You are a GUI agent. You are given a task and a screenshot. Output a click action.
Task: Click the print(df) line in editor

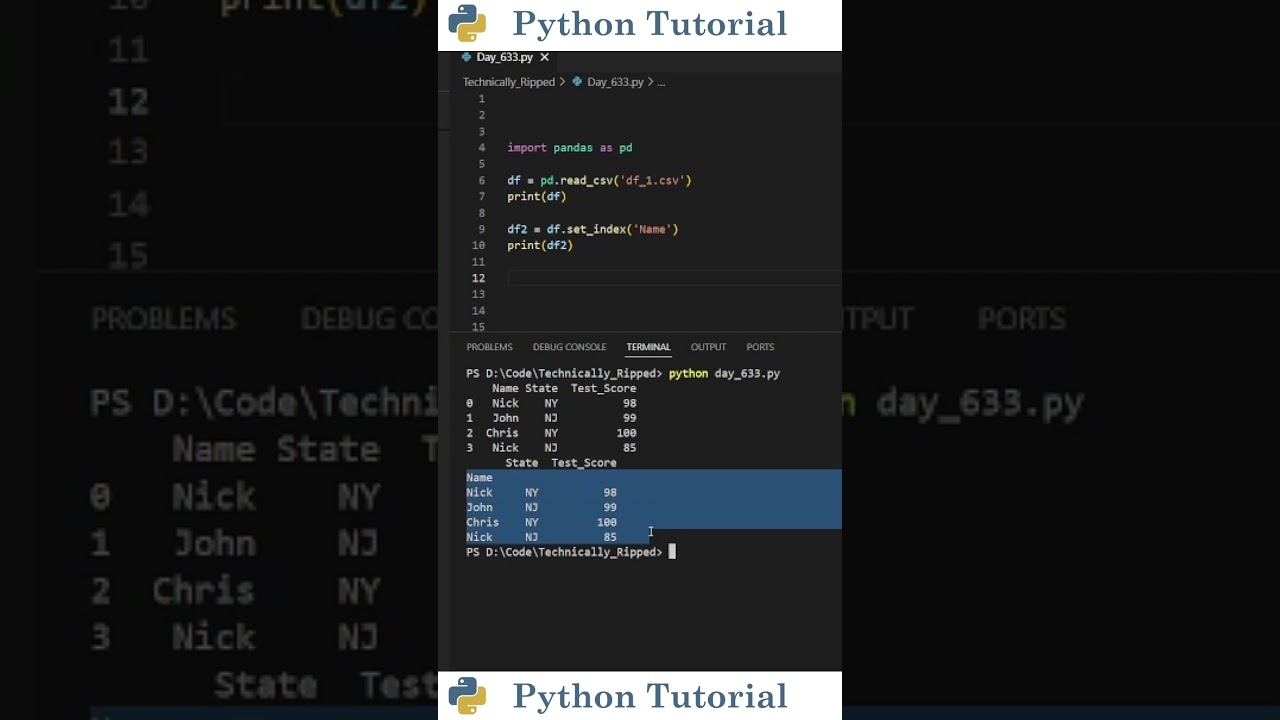tap(536, 197)
